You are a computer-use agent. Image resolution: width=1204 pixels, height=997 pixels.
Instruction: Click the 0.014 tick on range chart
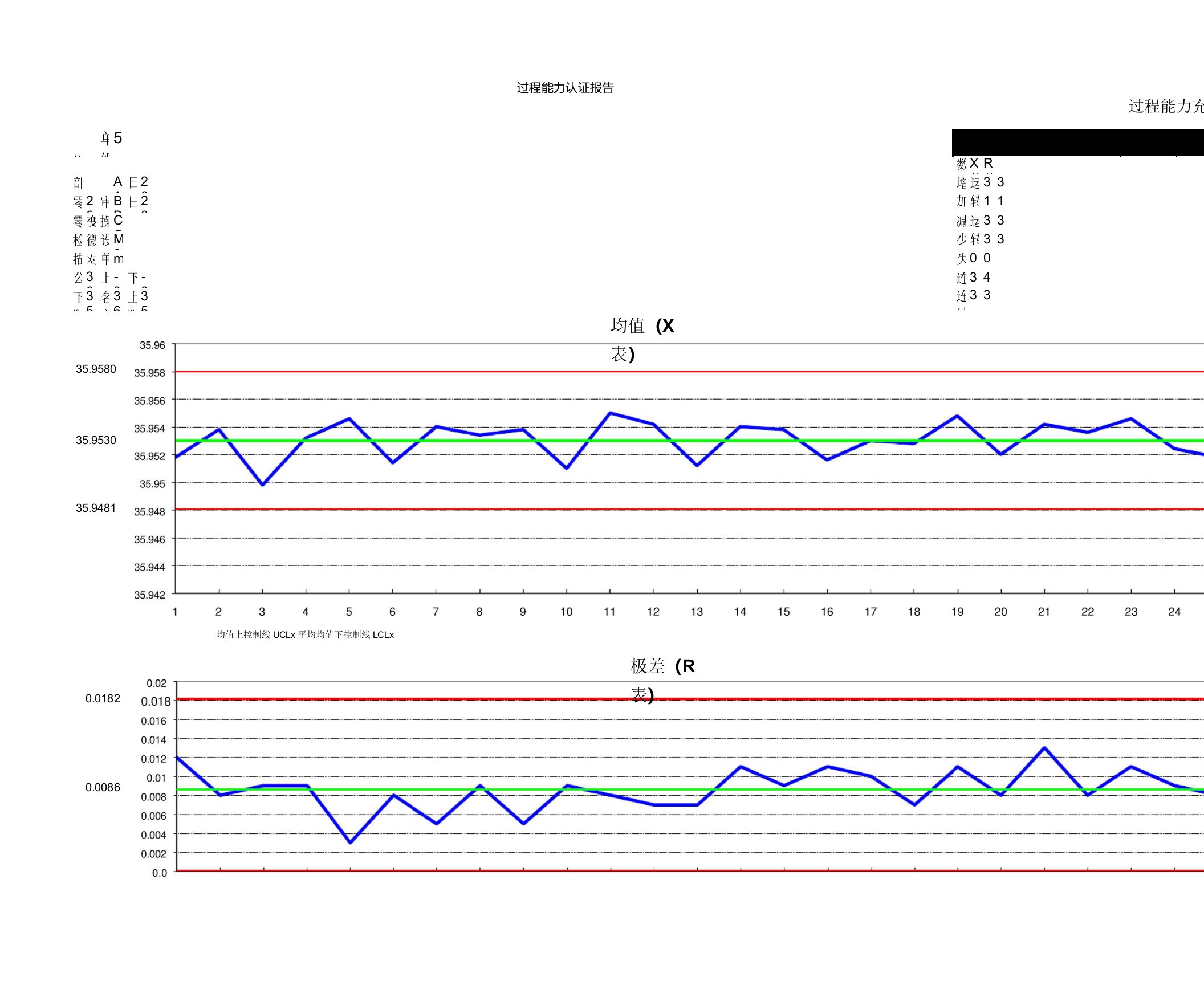coord(154,740)
